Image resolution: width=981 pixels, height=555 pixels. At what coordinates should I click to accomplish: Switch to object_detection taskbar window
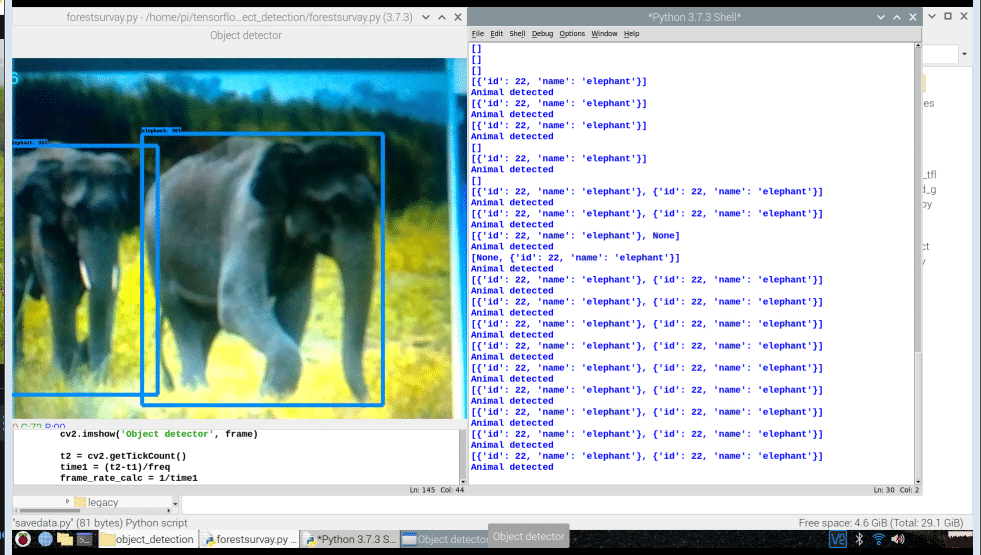click(148, 539)
